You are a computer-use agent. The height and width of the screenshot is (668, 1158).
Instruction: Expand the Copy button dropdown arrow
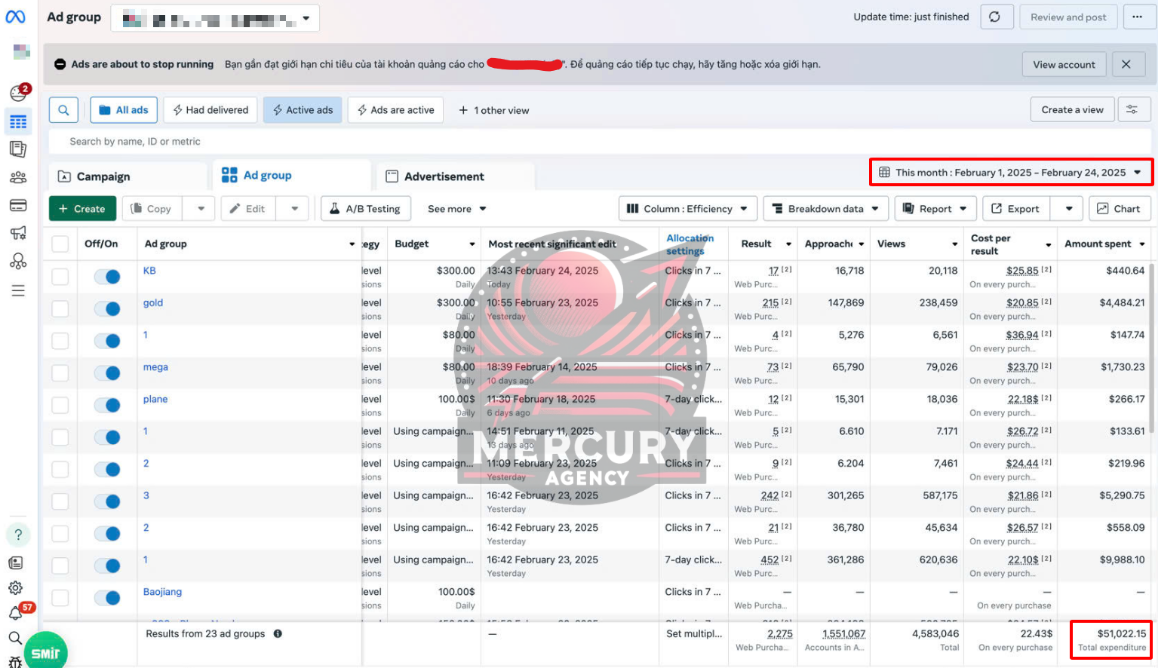click(x=201, y=209)
